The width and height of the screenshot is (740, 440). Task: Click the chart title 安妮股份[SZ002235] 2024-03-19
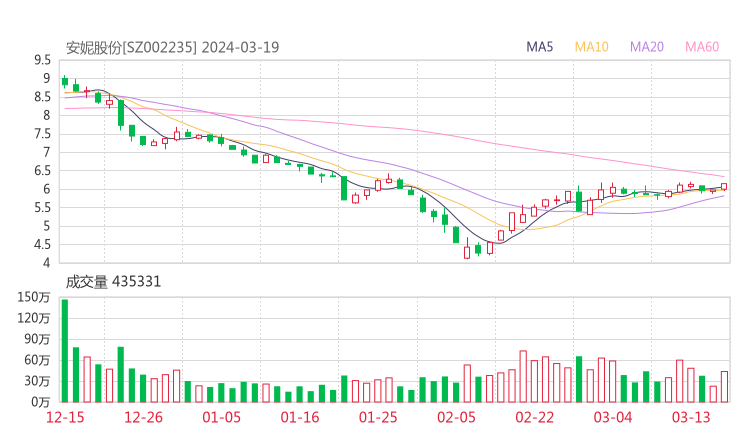click(173, 47)
